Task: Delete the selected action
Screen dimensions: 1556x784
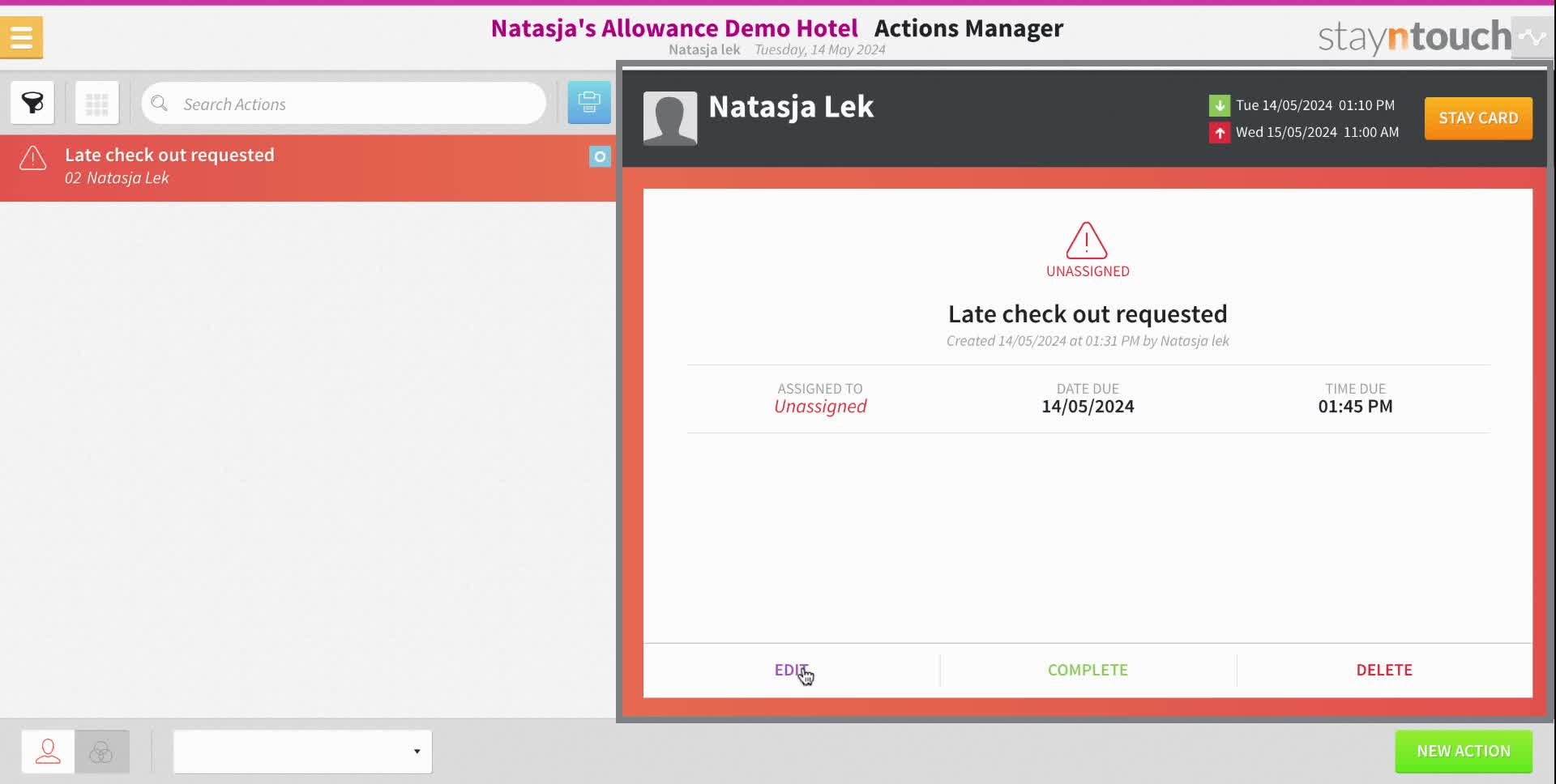Action: coord(1384,670)
